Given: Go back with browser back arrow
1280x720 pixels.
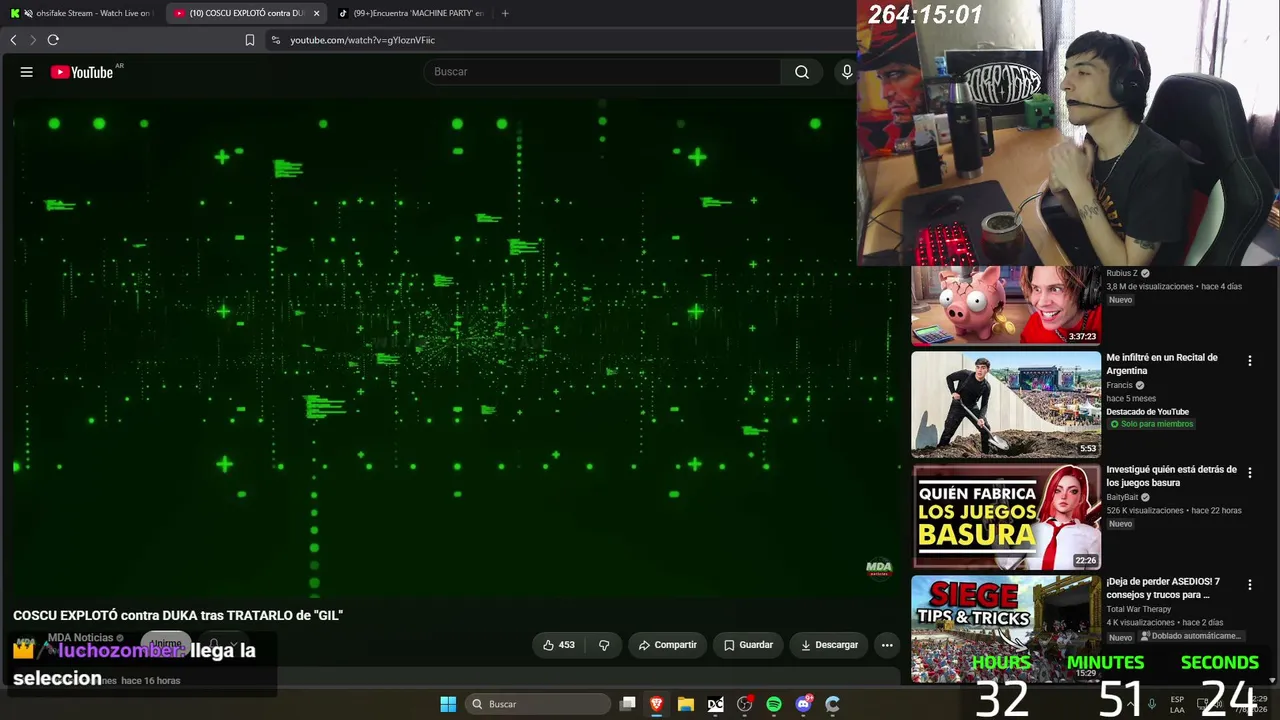Looking at the screenshot, I should coord(13,40).
